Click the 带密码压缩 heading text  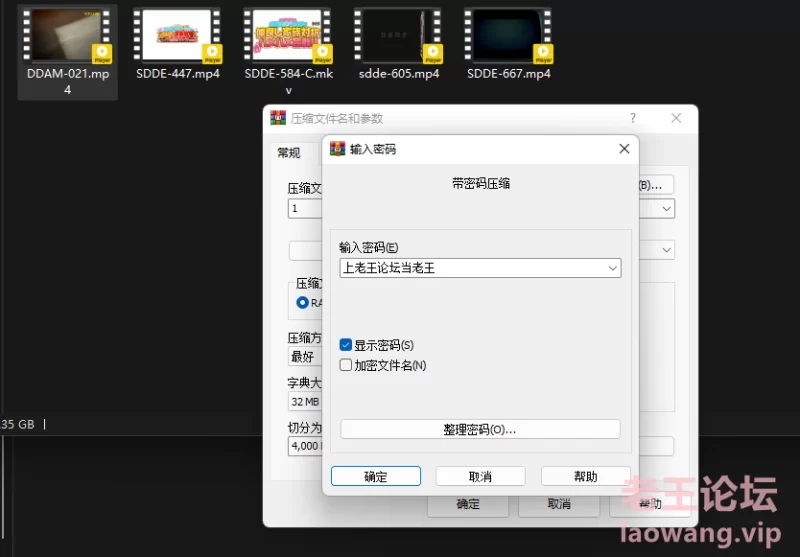coord(481,184)
